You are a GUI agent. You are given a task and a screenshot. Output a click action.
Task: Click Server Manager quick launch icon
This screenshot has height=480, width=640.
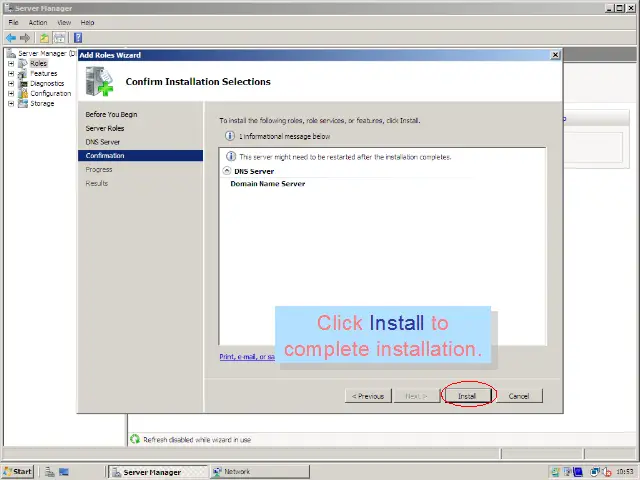(50, 472)
